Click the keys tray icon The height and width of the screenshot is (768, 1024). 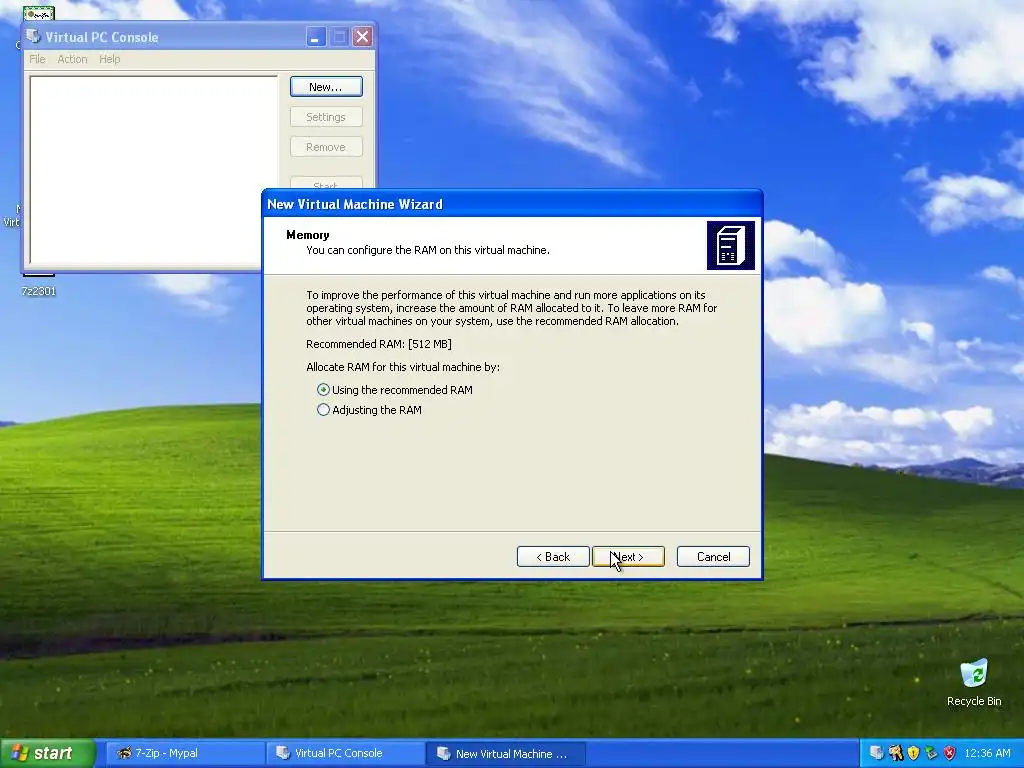[895, 753]
